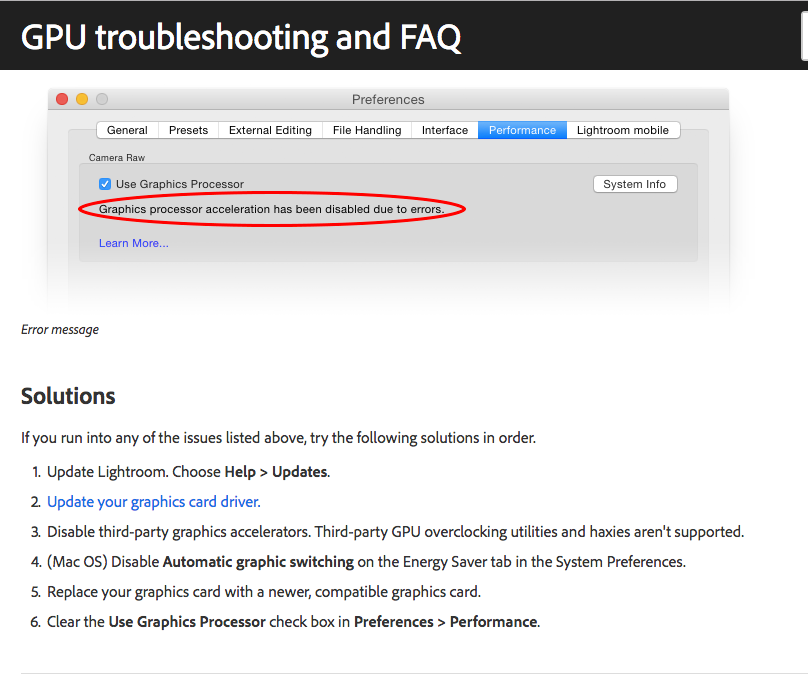Click the grayed-out zoom button in Preferences
The width and height of the screenshot is (808, 676).
[102, 99]
